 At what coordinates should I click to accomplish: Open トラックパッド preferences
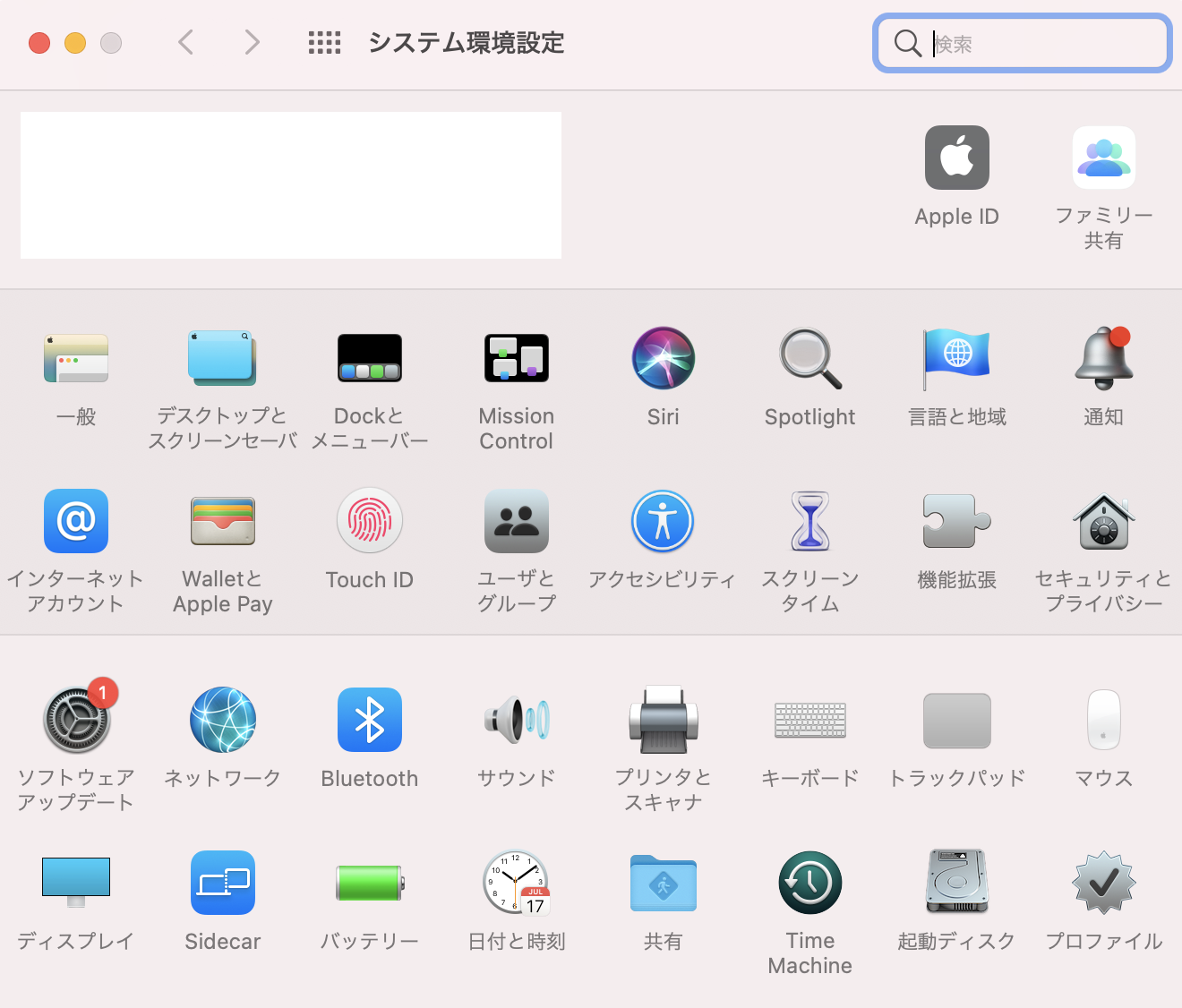click(956, 720)
